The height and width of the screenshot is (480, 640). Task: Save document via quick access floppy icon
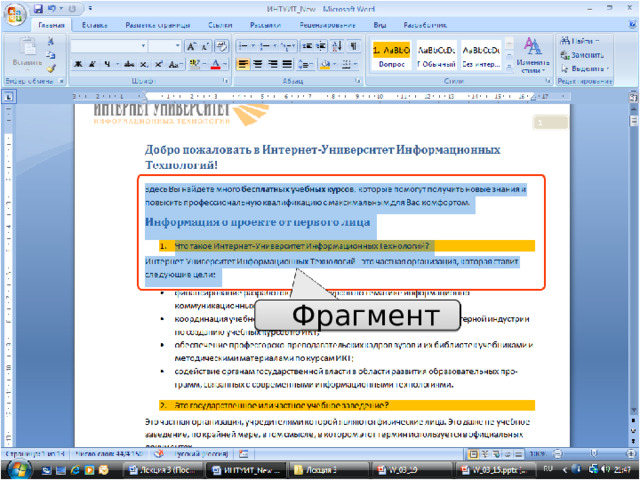38,9
